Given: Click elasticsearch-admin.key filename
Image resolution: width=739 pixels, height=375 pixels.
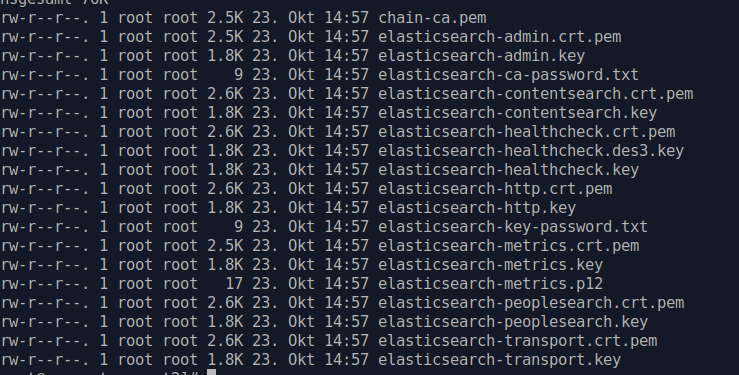Looking at the screenshot, I should (x=482, y=56).
